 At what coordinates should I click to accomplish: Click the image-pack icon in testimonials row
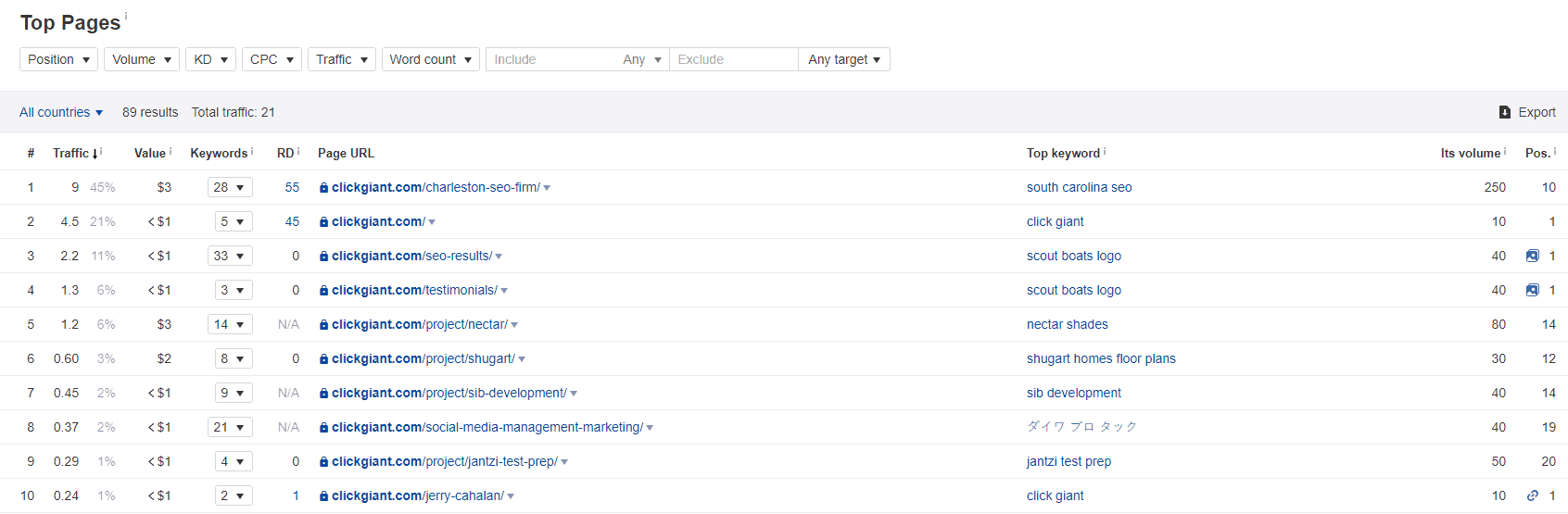(x=1533, y=290)
